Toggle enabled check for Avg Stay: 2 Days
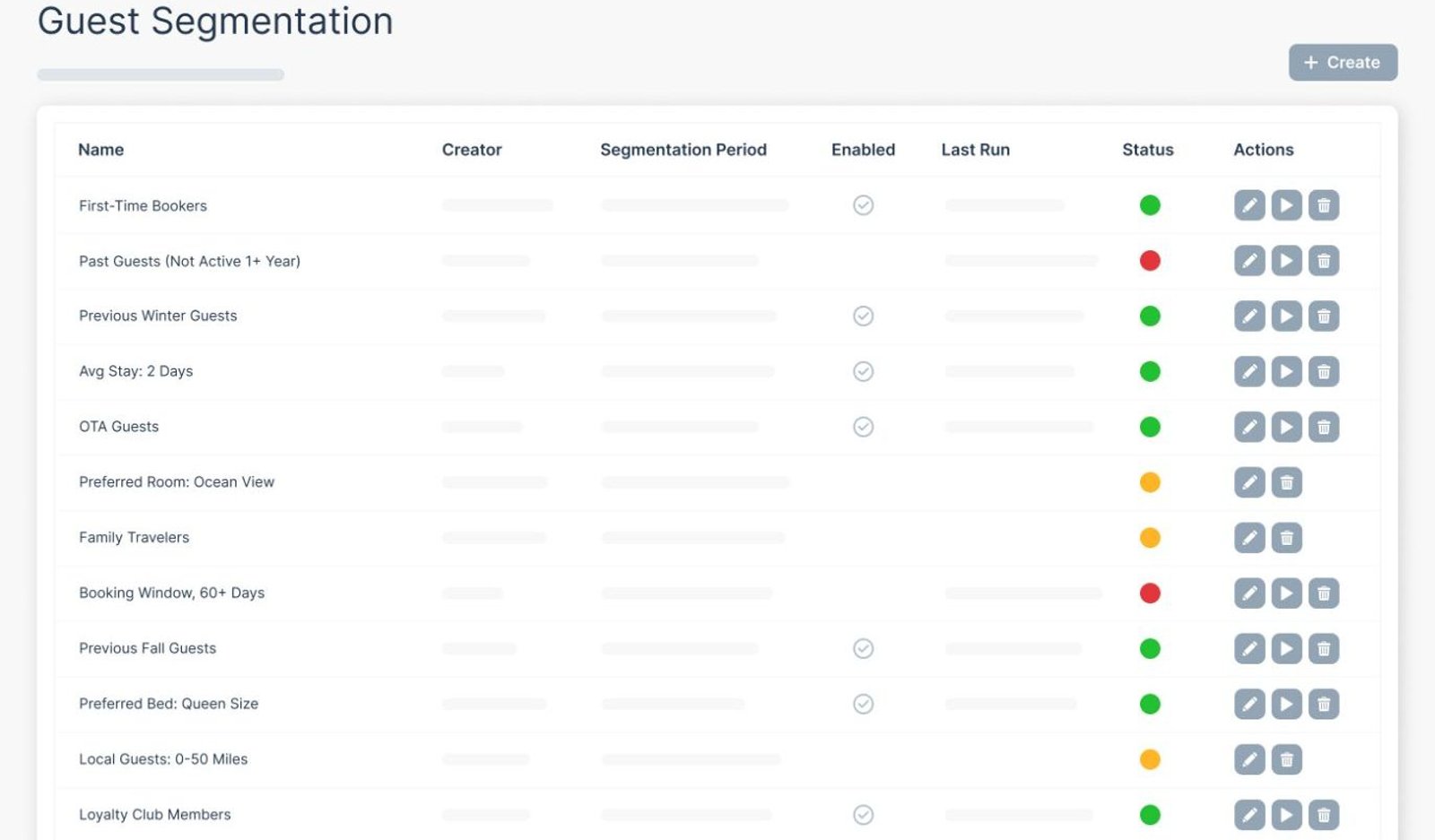The image size is (1435, 840). pos(863,371)
